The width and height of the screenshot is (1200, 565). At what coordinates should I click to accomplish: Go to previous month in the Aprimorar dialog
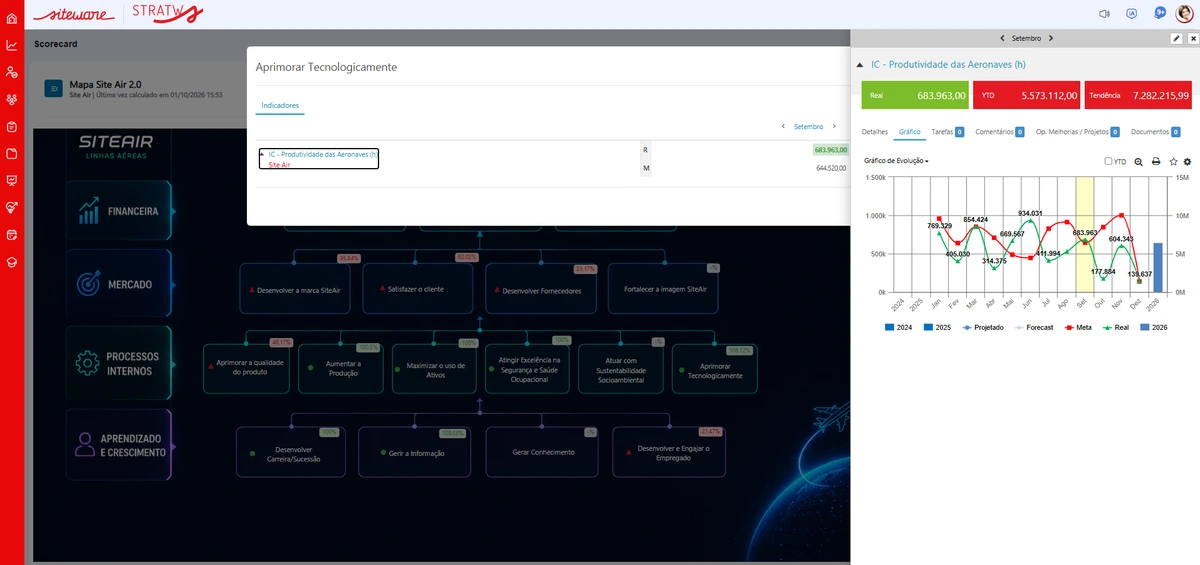tap(784, 127)
